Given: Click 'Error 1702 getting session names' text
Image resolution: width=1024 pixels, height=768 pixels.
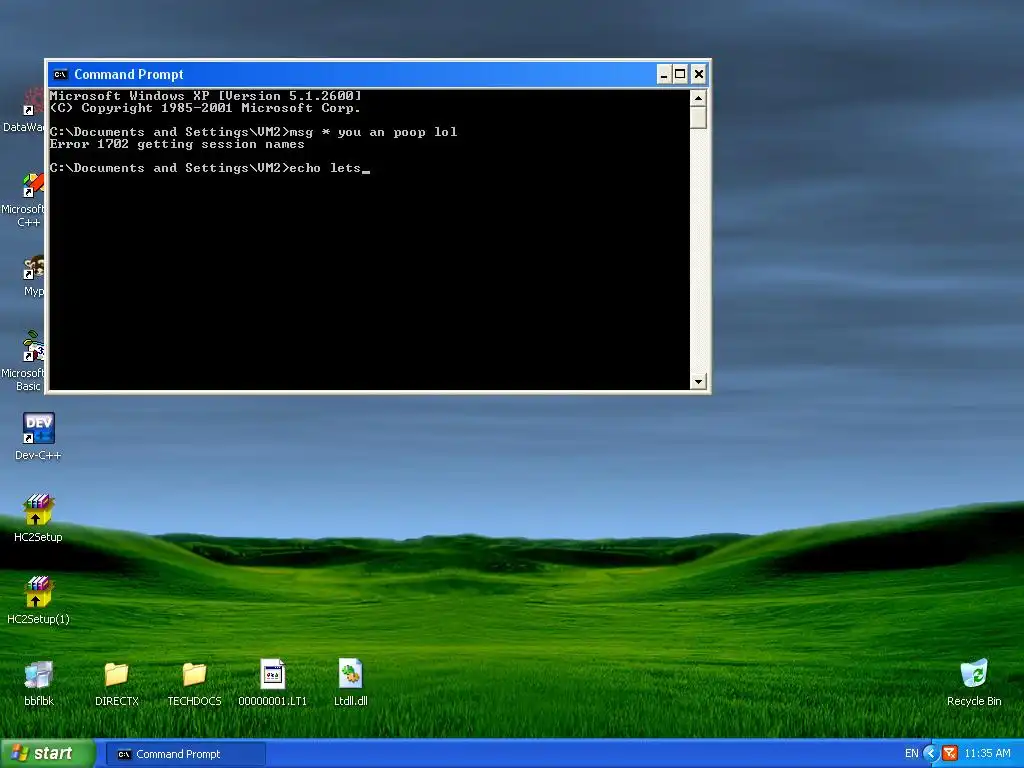Looking at the screenshot, I should (177, 144).
